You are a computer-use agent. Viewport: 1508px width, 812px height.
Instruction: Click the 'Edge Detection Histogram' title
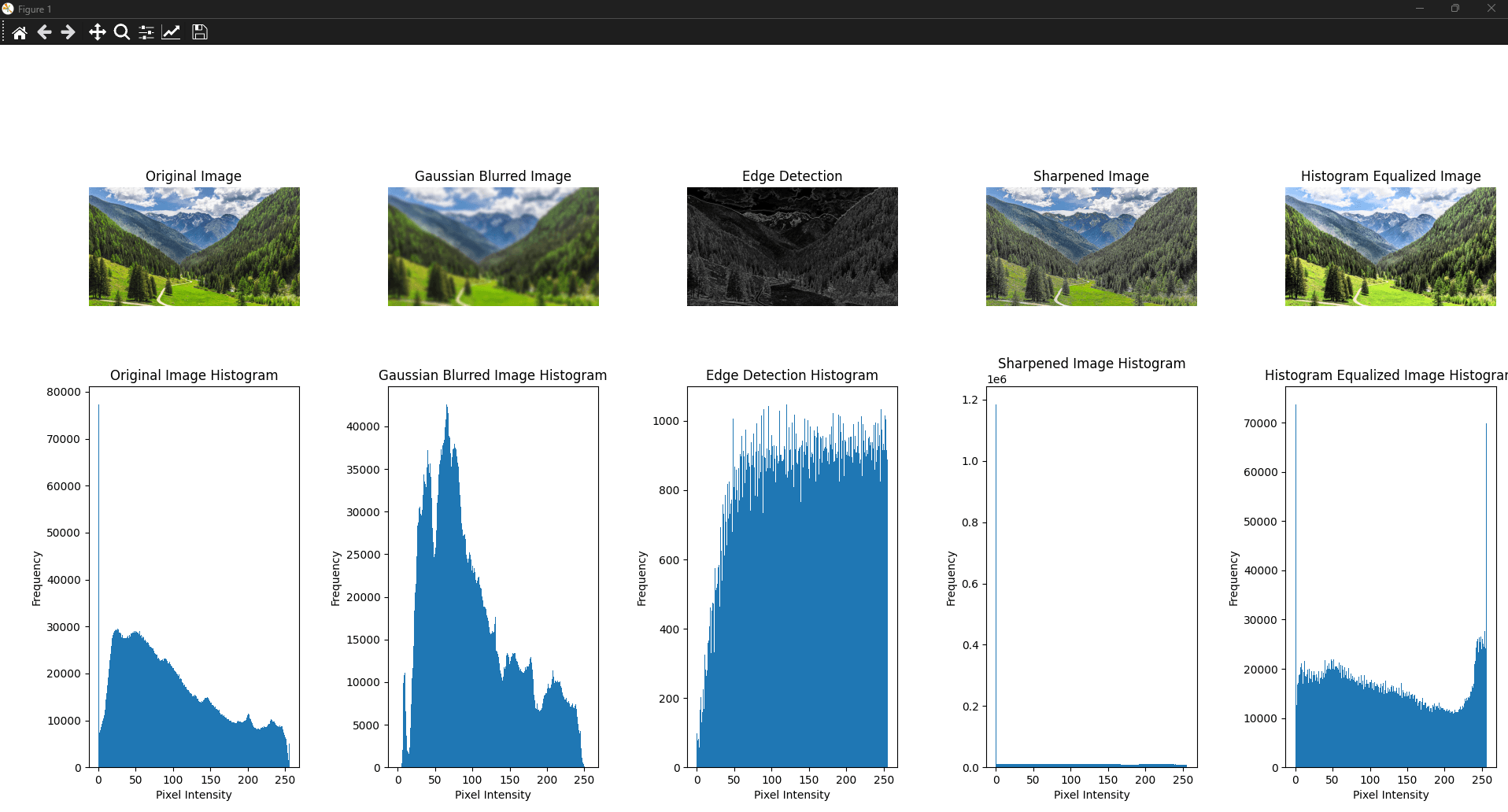[792, 375]
